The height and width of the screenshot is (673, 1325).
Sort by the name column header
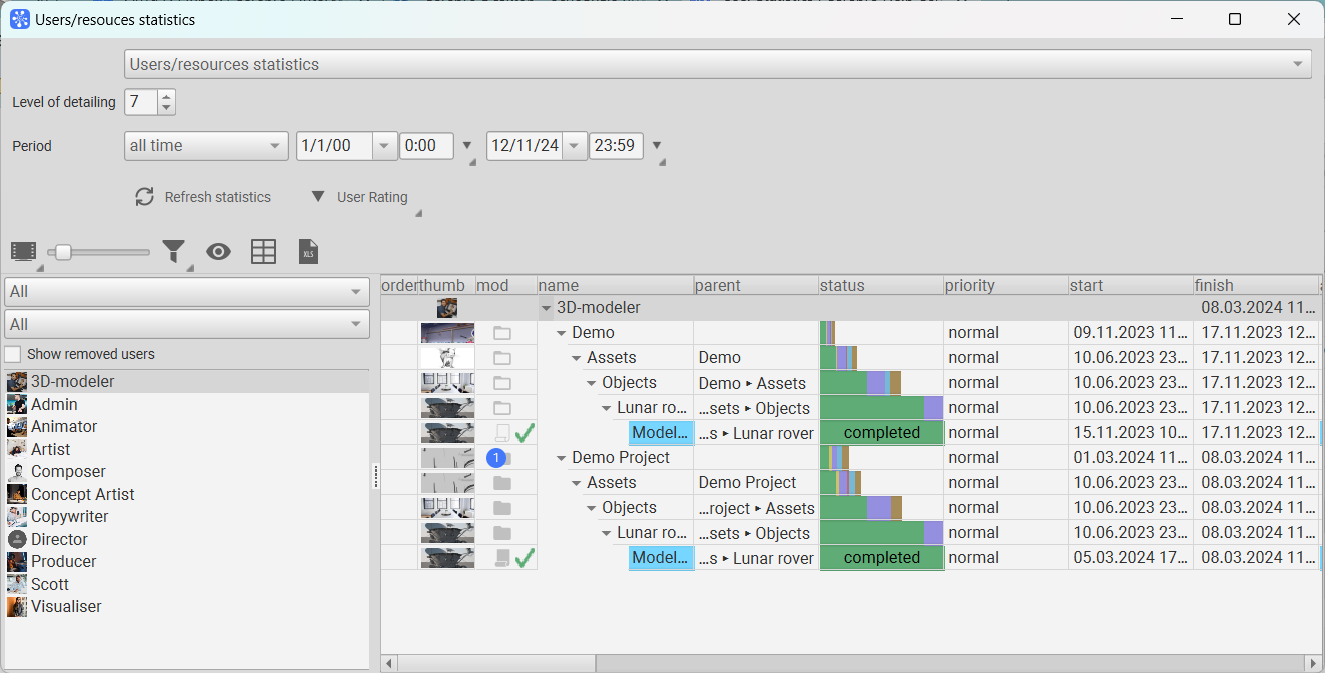click(616, 285)
